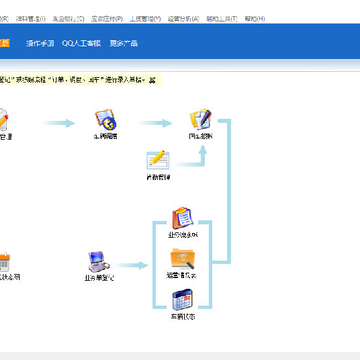This screenshot has height=360, width=360.
Task: Contact QQ人工客服 support link
Action: click(x=81, y=43)
